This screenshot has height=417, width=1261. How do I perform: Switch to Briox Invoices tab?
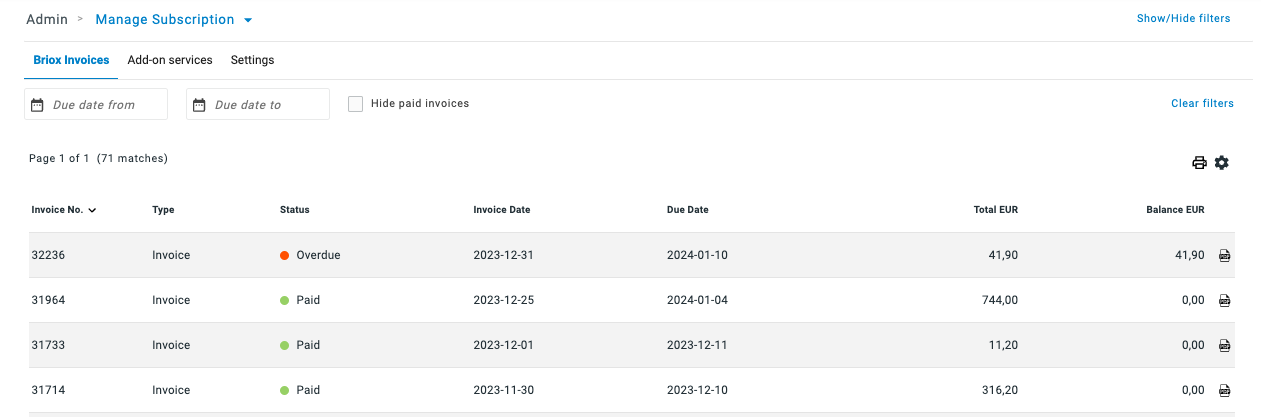[71, 60]
